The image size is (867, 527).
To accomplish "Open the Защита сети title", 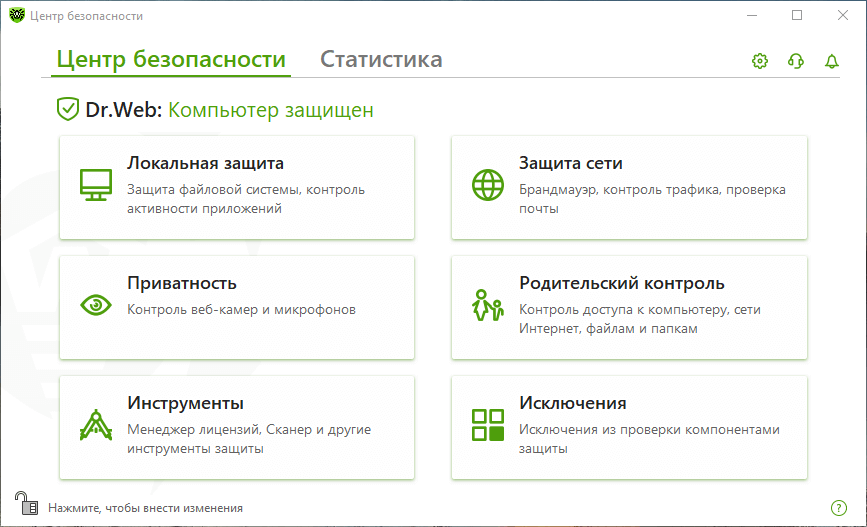I will coord(571,163).
